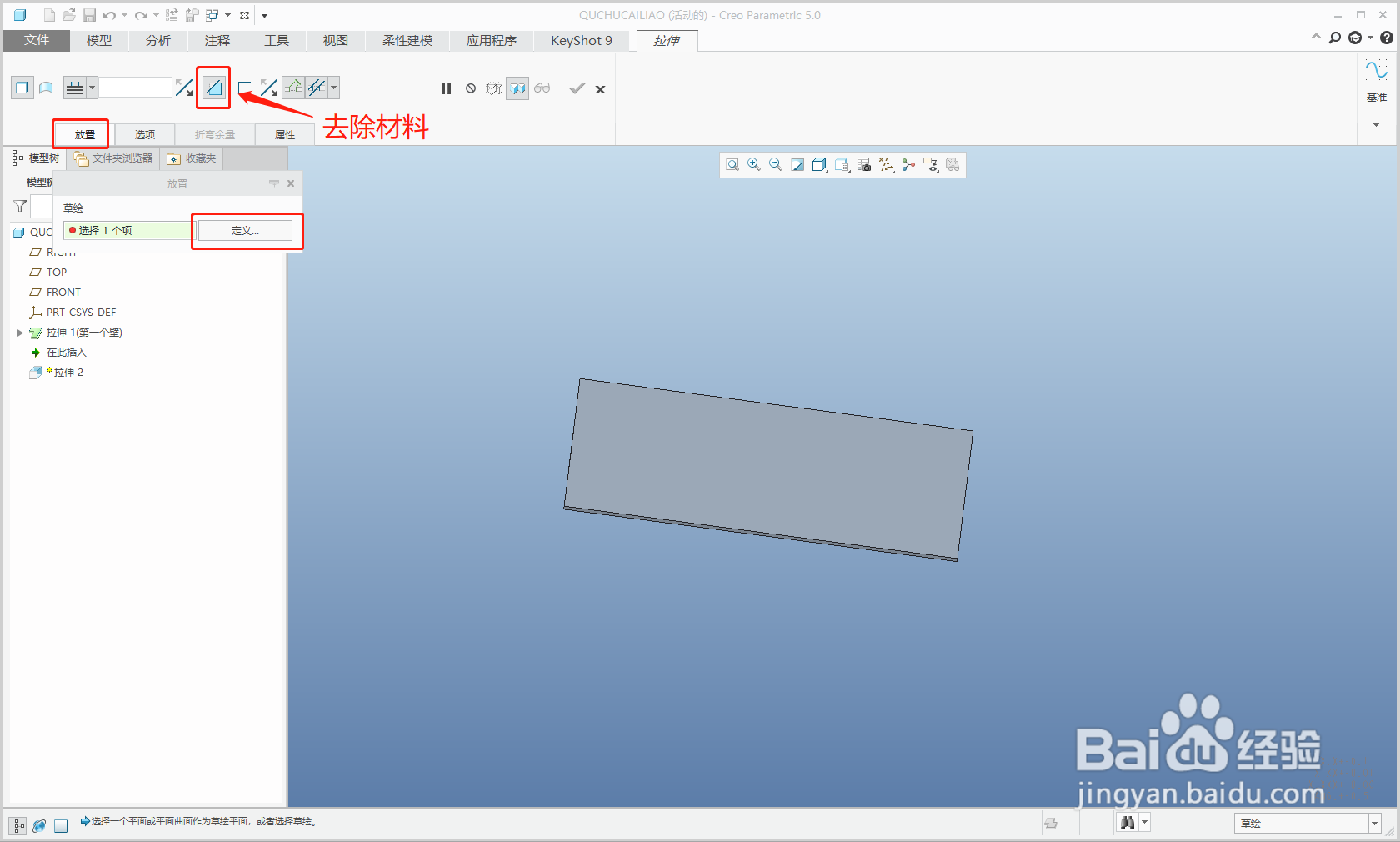Select merge to model edge option icon
Screen dimensions: 1400x842
[293, 88]
